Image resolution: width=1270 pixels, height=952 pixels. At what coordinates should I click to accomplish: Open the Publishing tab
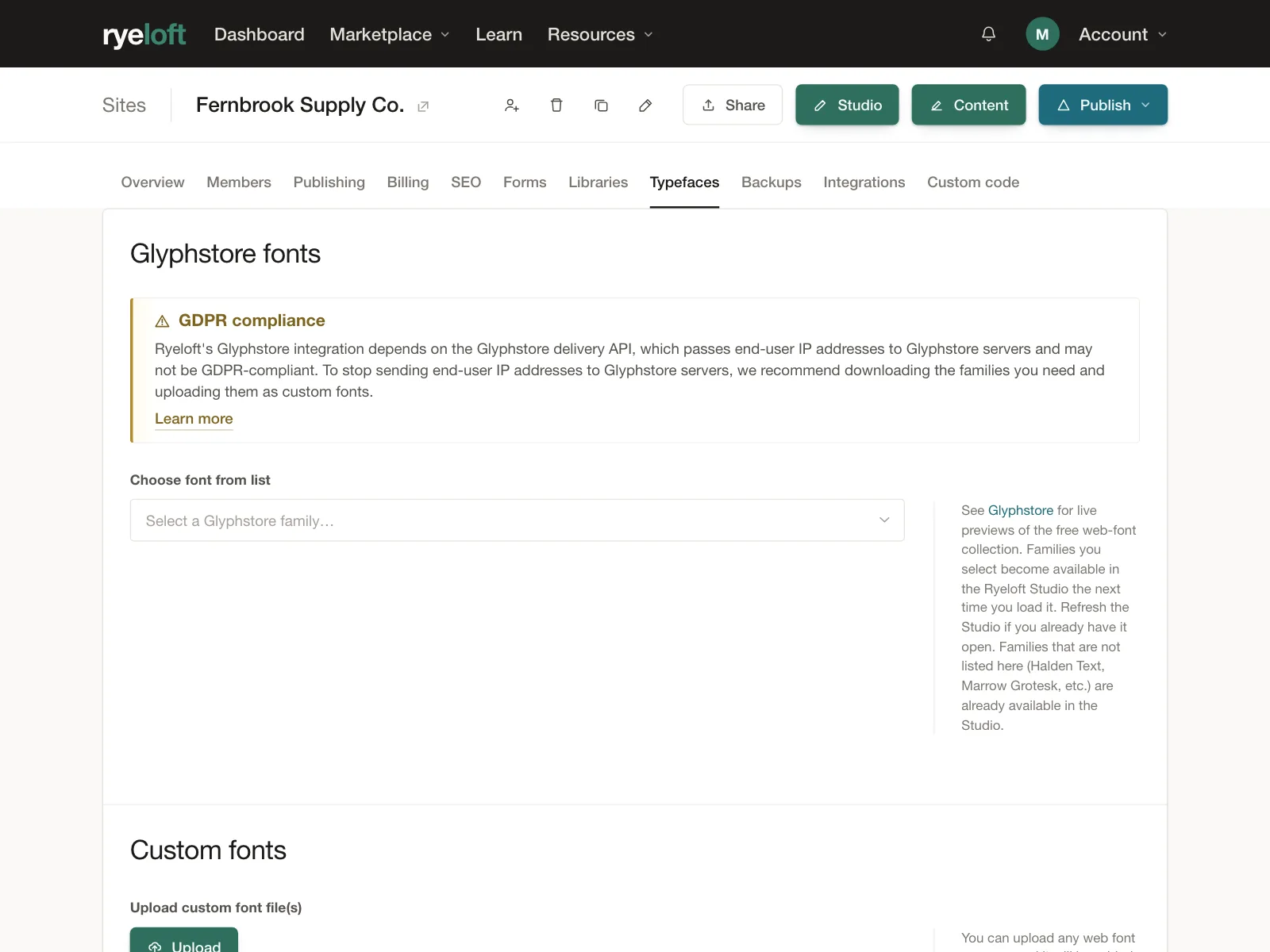point(329,182)
